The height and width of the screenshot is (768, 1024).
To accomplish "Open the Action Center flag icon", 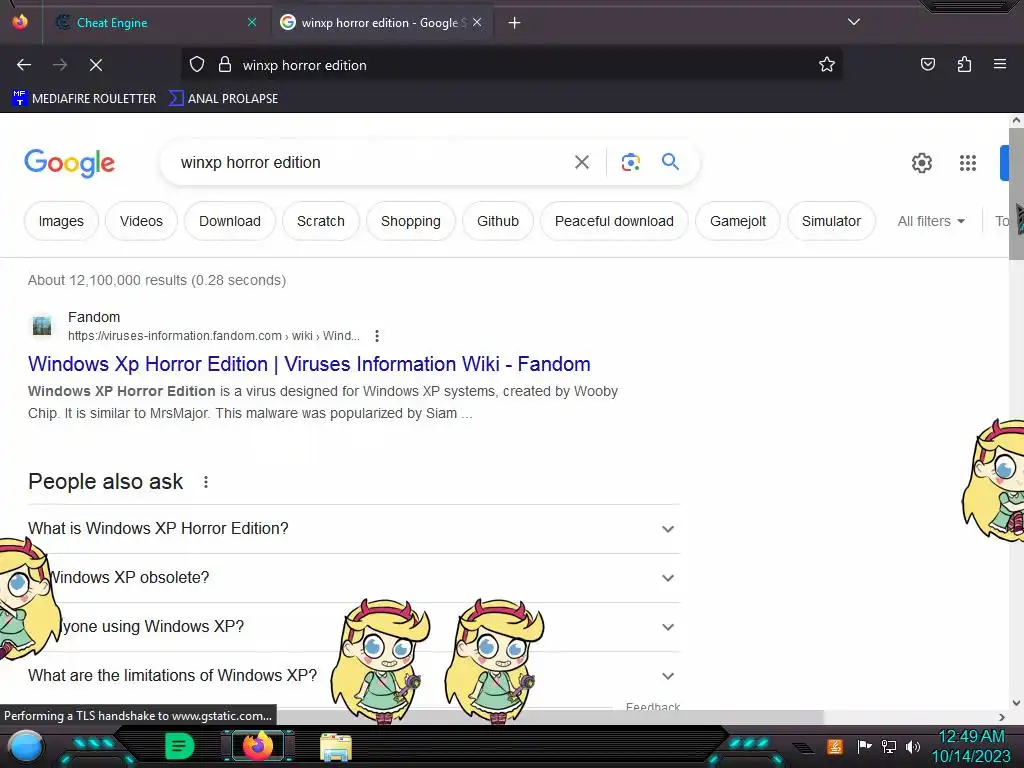I will click(864, 746).
